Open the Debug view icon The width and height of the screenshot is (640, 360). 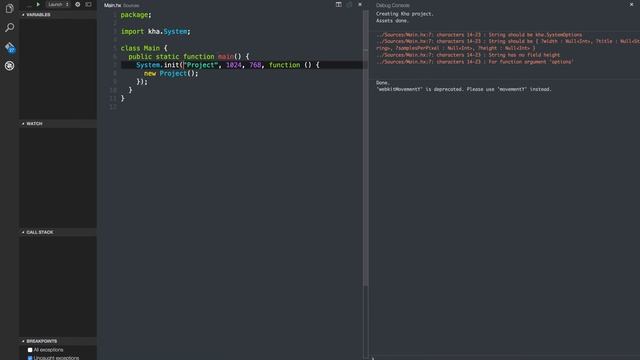pos(9,65)
